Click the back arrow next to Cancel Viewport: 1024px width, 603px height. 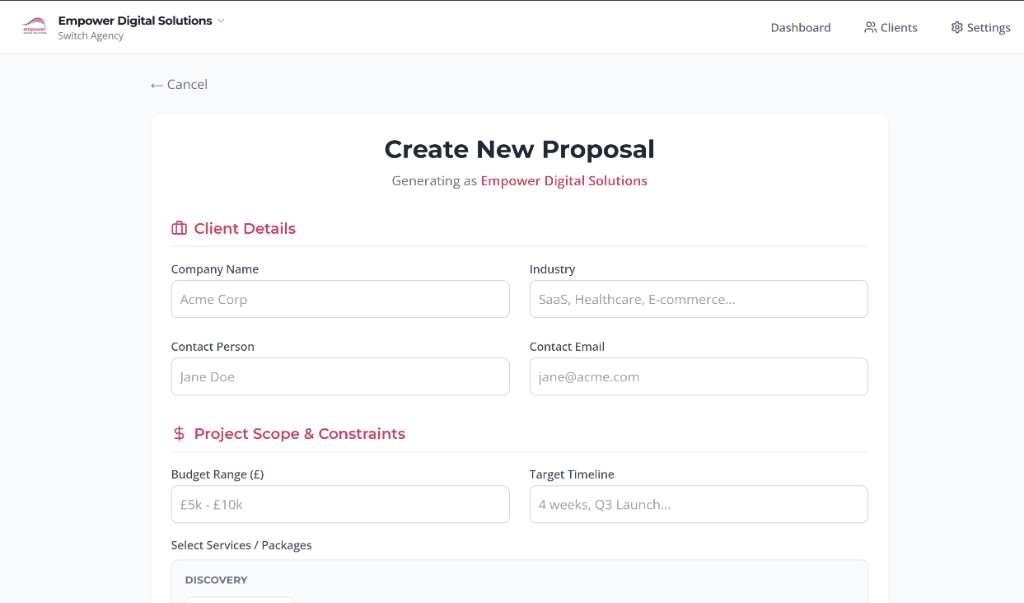(x=155, y=84)
